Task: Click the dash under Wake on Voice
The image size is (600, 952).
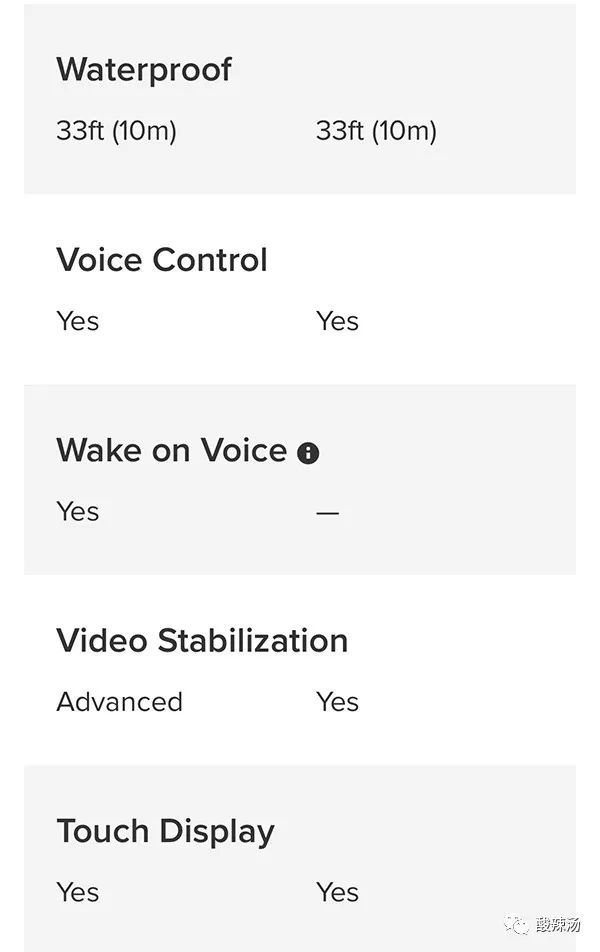Action: tap(327, 513)
